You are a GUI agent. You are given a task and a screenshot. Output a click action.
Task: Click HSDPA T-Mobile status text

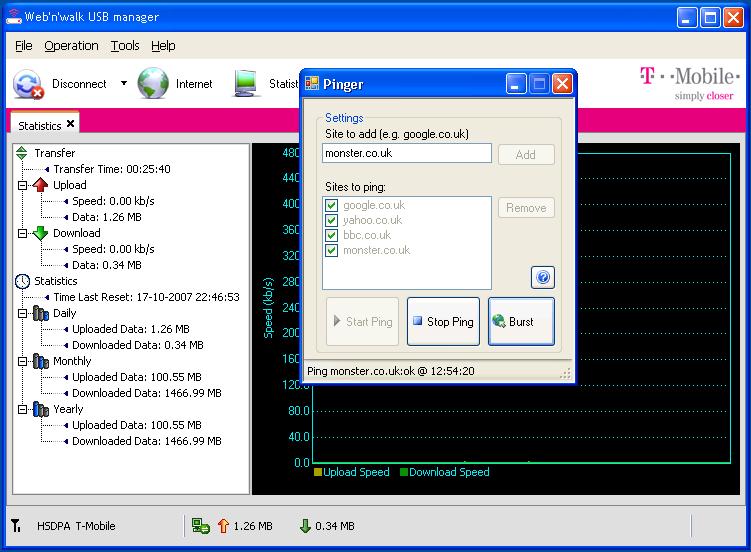(76, 526)
